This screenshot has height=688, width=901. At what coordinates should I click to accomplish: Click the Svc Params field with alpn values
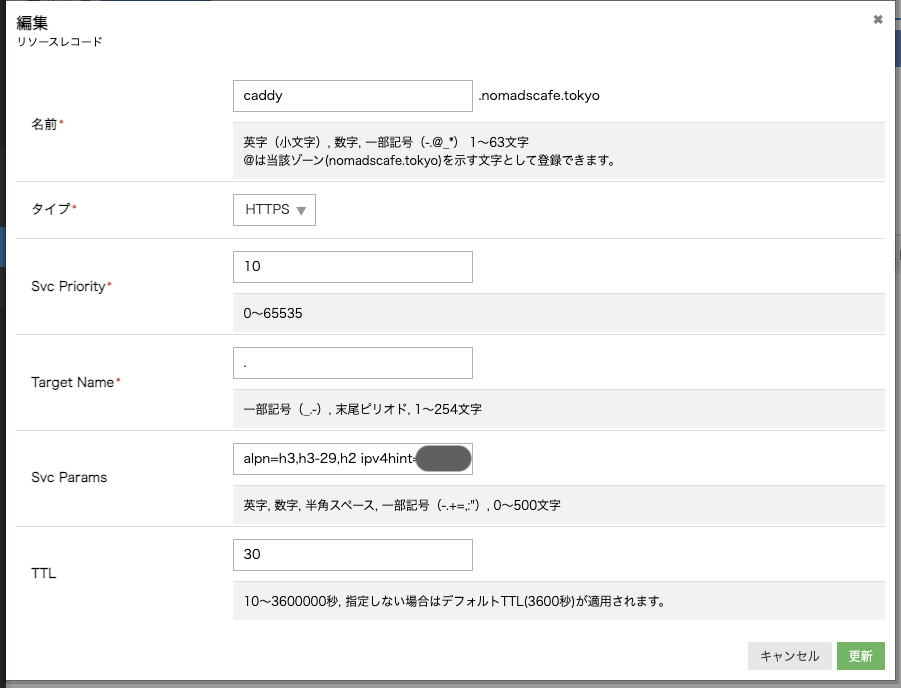tap(330, 458)
